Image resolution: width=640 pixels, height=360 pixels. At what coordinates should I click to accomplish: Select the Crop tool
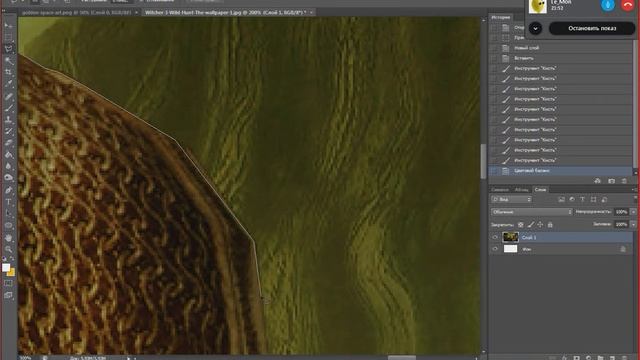pyautogui.click(x=8, y=72)
